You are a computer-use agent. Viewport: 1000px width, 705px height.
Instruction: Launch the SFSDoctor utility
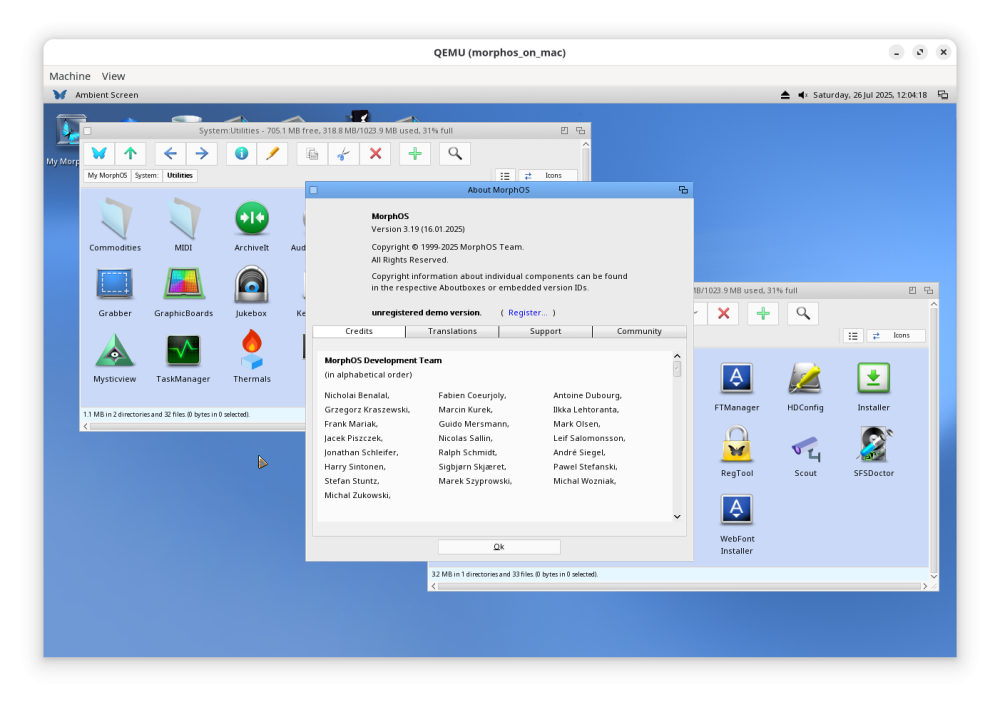coord(873,444)
